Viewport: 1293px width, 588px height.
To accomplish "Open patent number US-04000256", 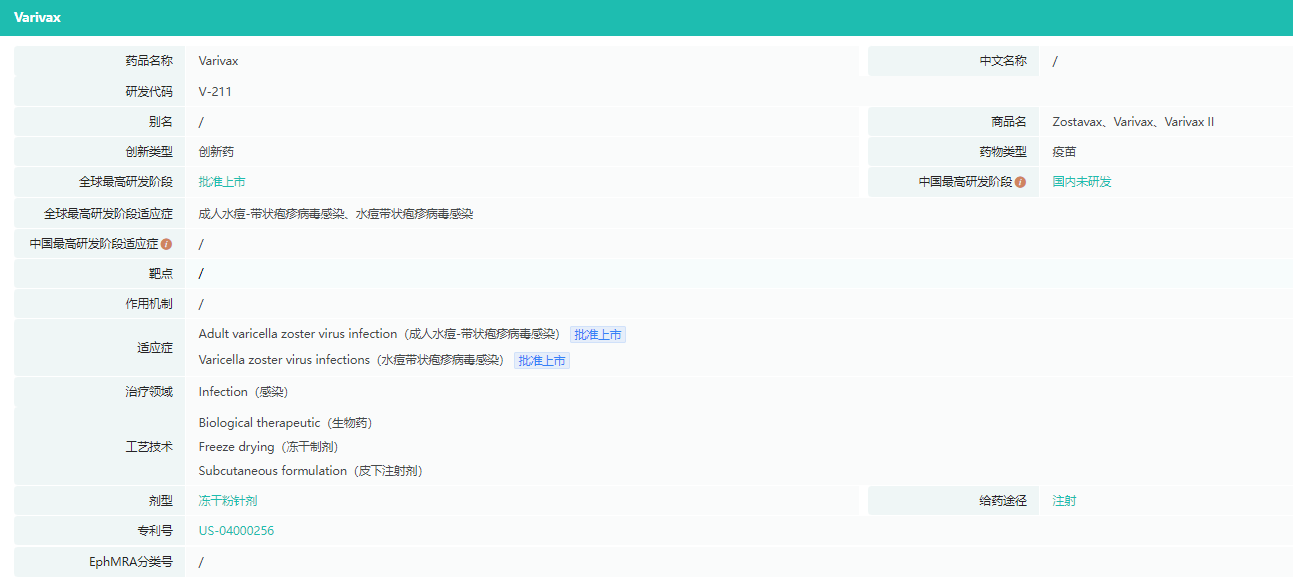I will tap(236, 531).
